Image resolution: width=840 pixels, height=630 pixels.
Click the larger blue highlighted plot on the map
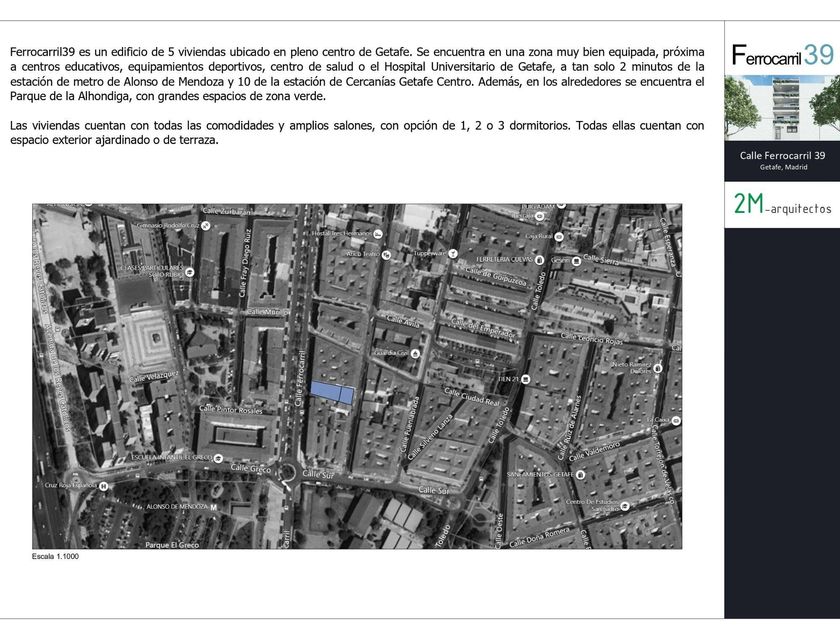[x=325, y=391]
